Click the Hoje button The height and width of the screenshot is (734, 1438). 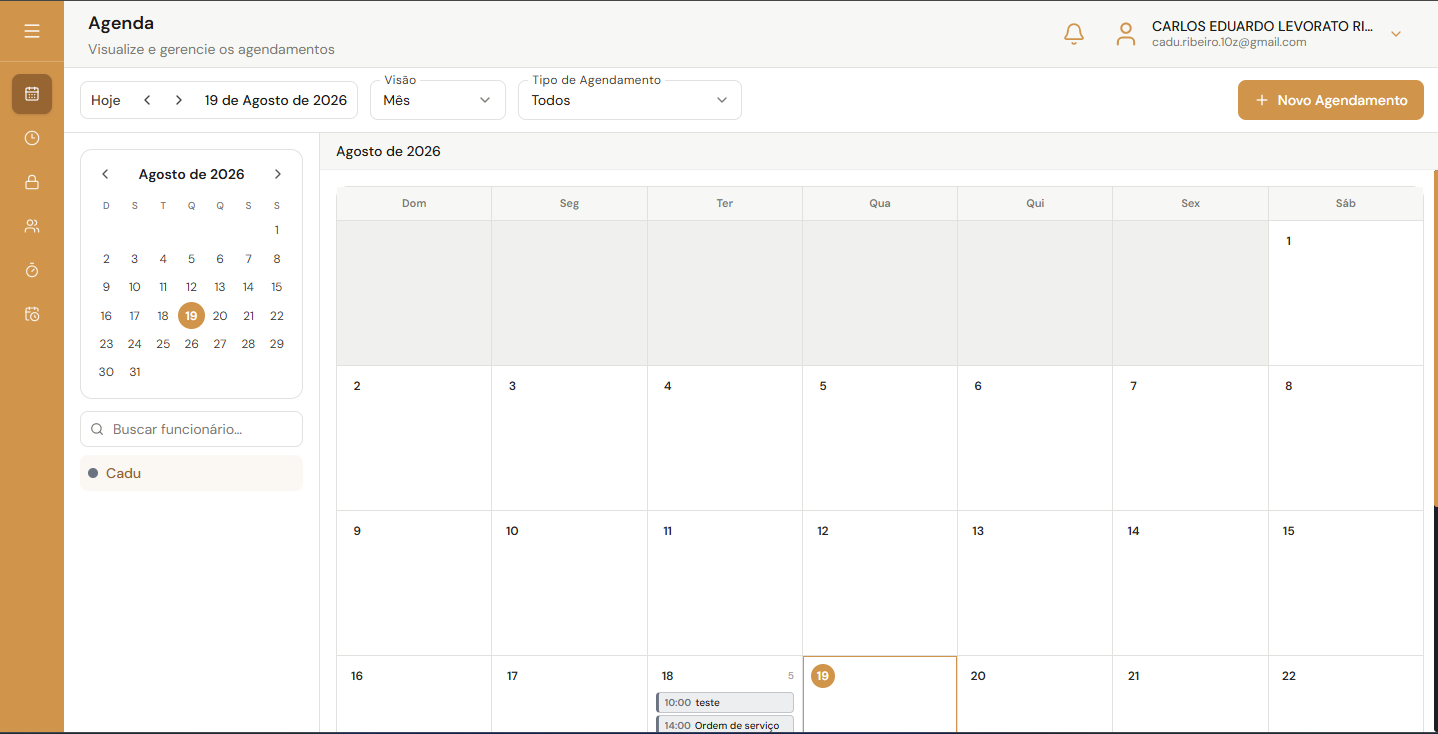pos(106,100)
